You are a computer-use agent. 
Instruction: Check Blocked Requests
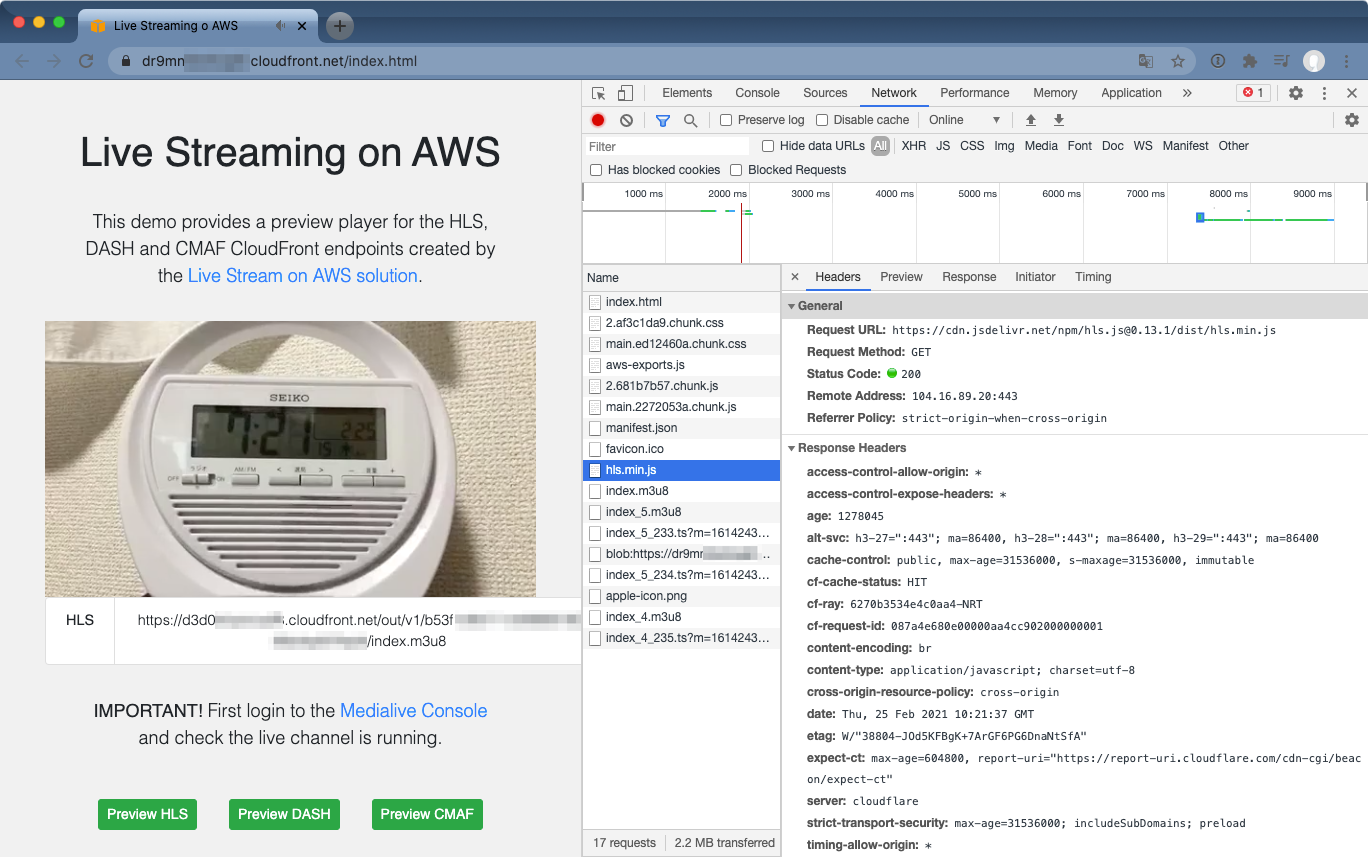point(736,170)
